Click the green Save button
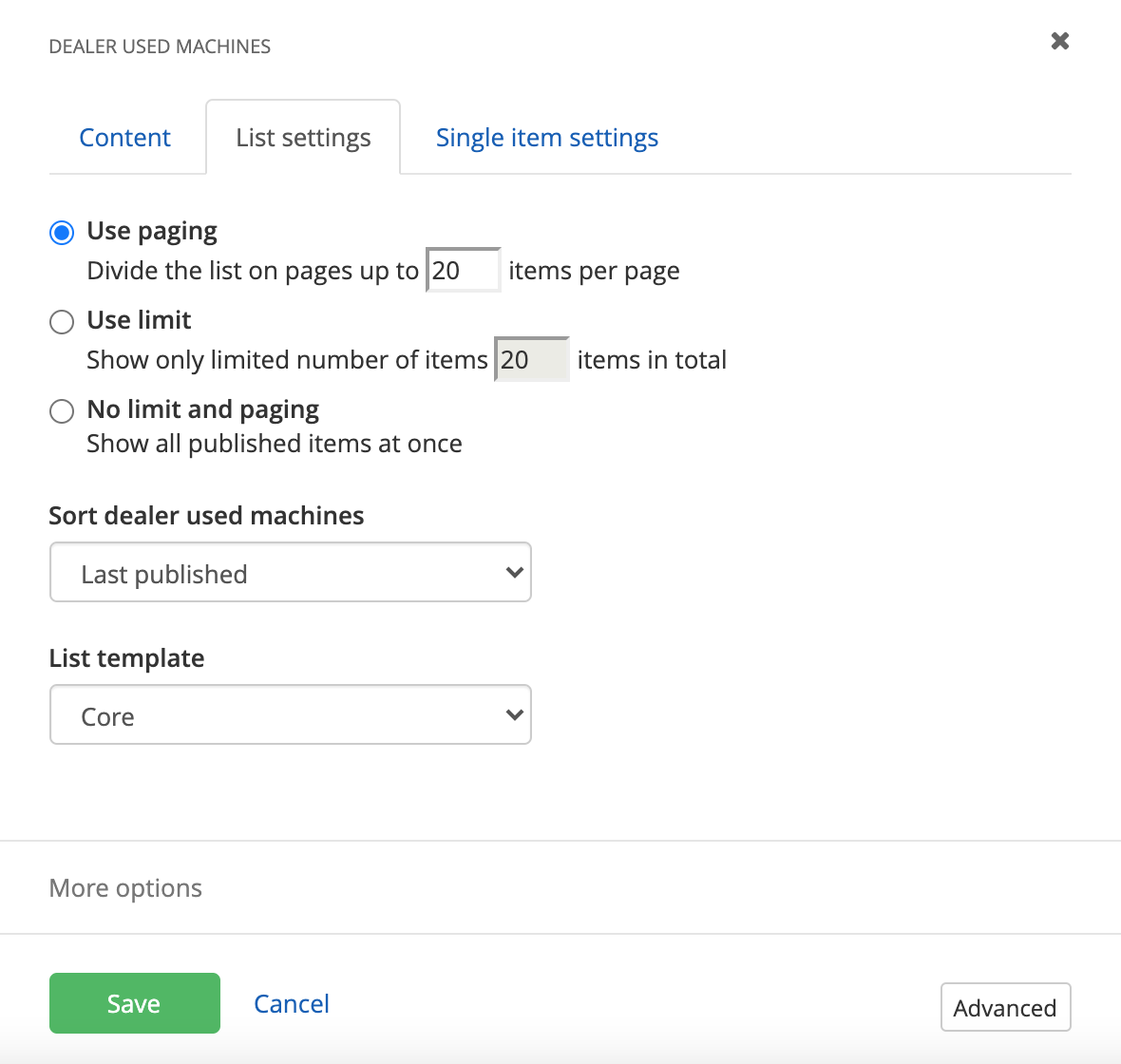The image size is (1121, 1064). [134, 1003]
